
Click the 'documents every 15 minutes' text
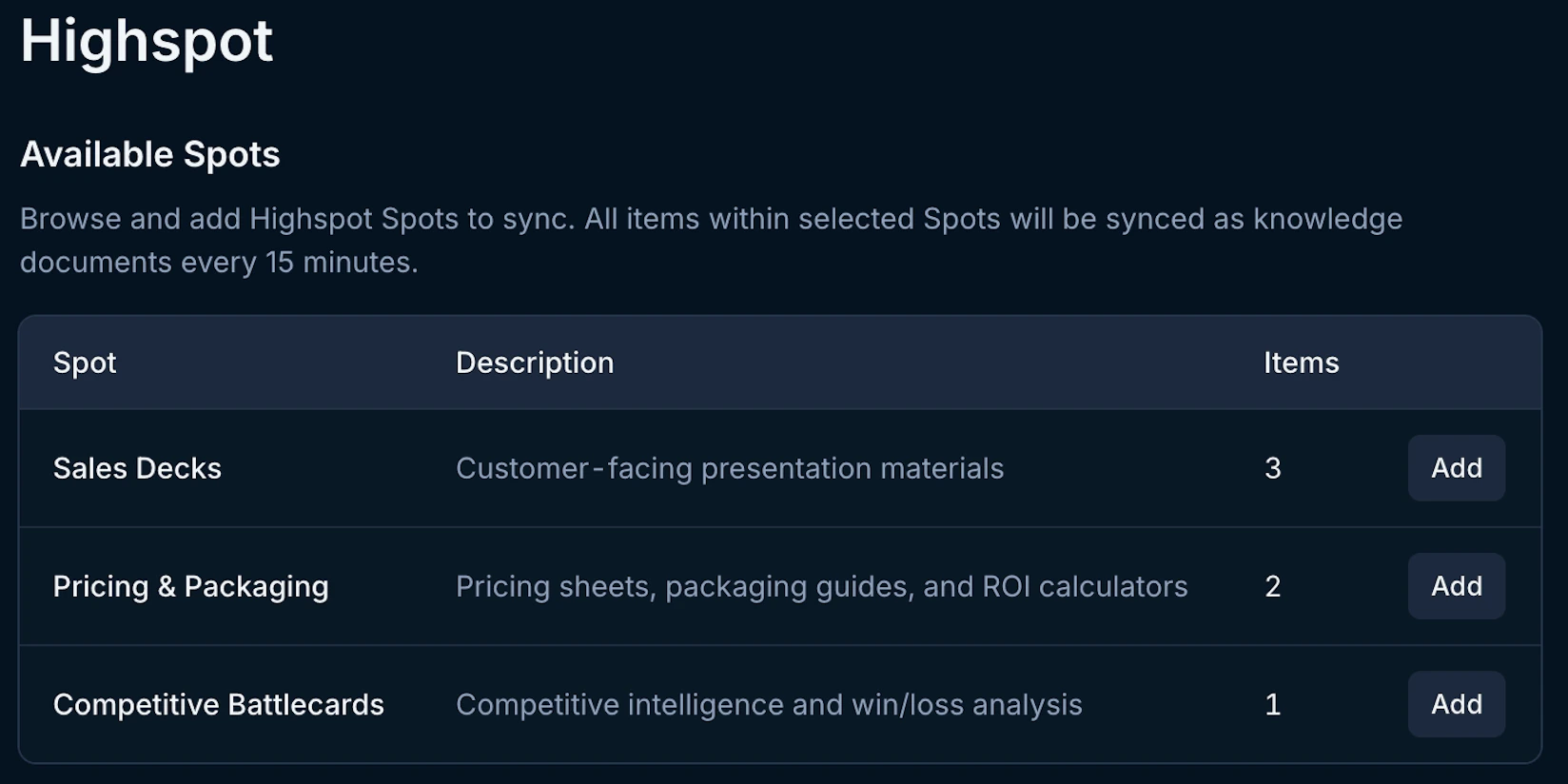tap(219, 262)
